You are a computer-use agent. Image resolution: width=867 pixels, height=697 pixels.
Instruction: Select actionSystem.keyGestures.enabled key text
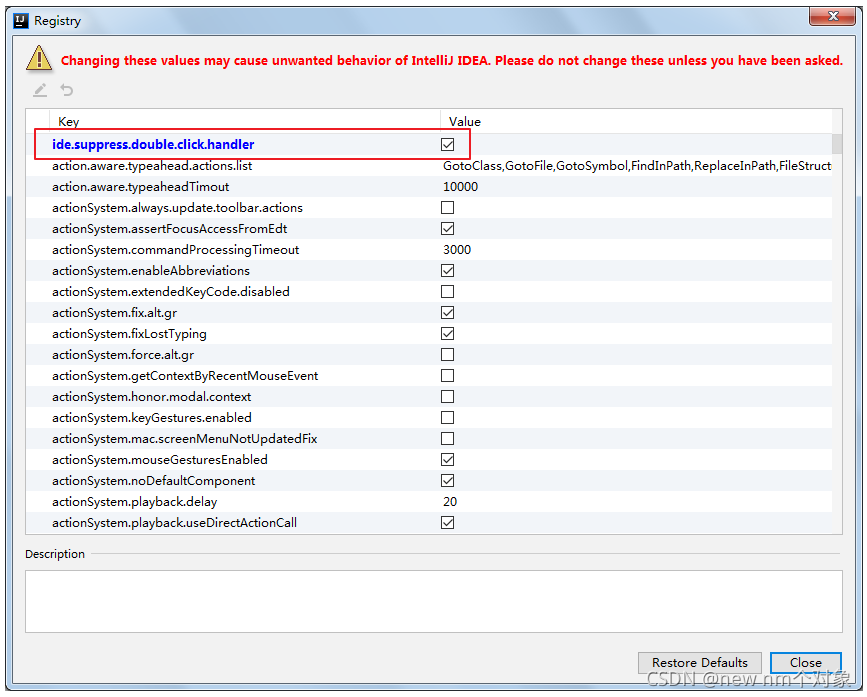[152, 418]
